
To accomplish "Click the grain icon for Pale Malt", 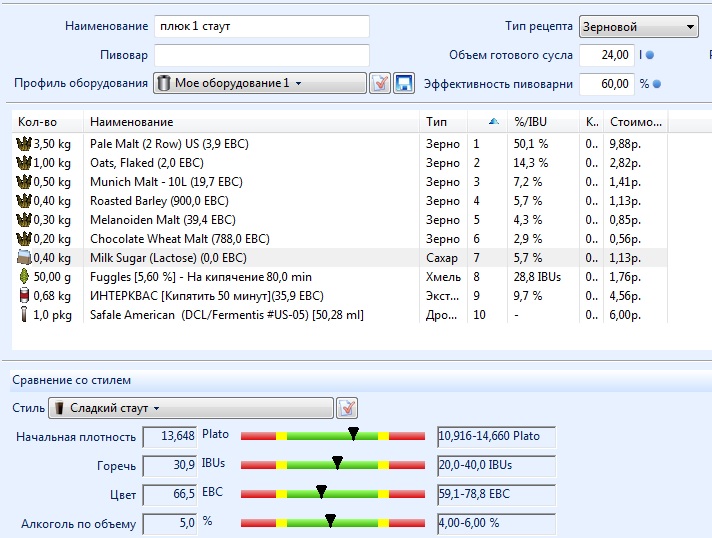I will [x=24, y=144].
